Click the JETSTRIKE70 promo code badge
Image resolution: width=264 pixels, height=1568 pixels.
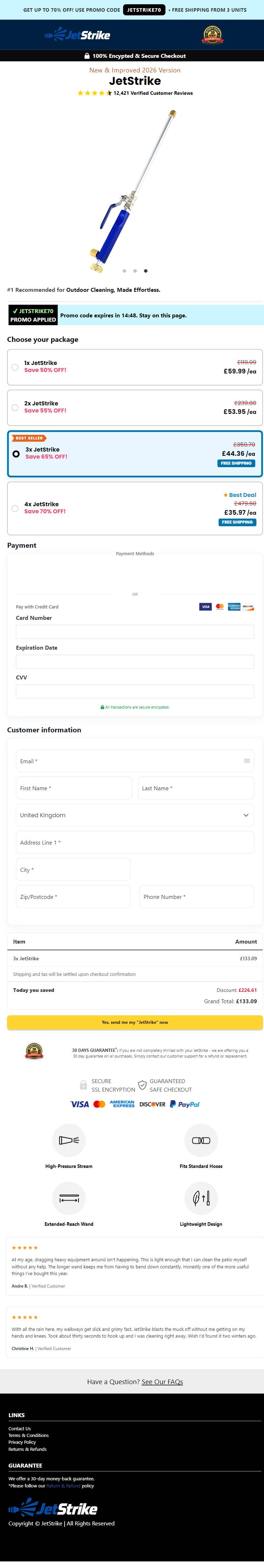pyautogui.click(x=144, y=10)
